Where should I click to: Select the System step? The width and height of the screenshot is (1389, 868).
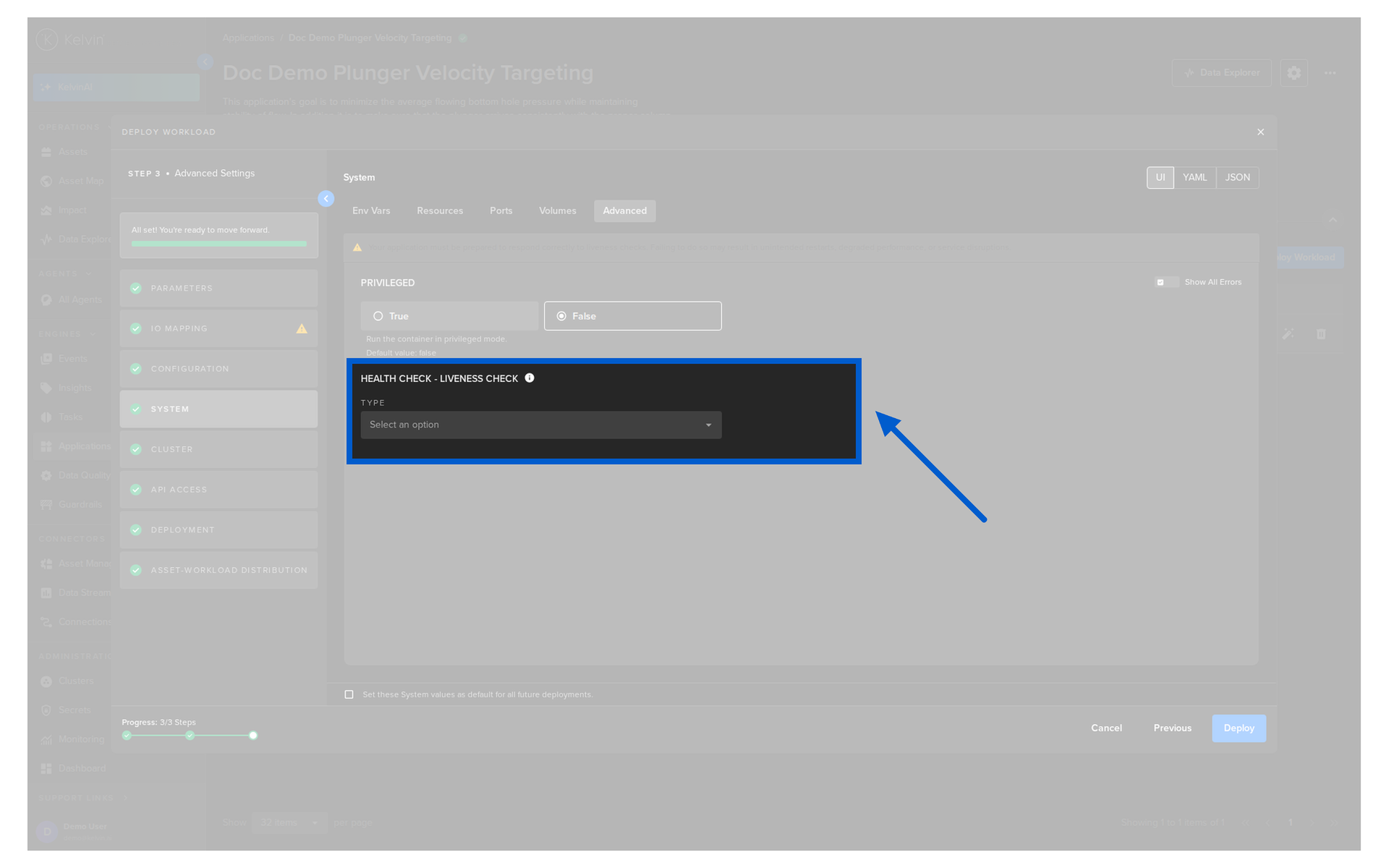218,409
